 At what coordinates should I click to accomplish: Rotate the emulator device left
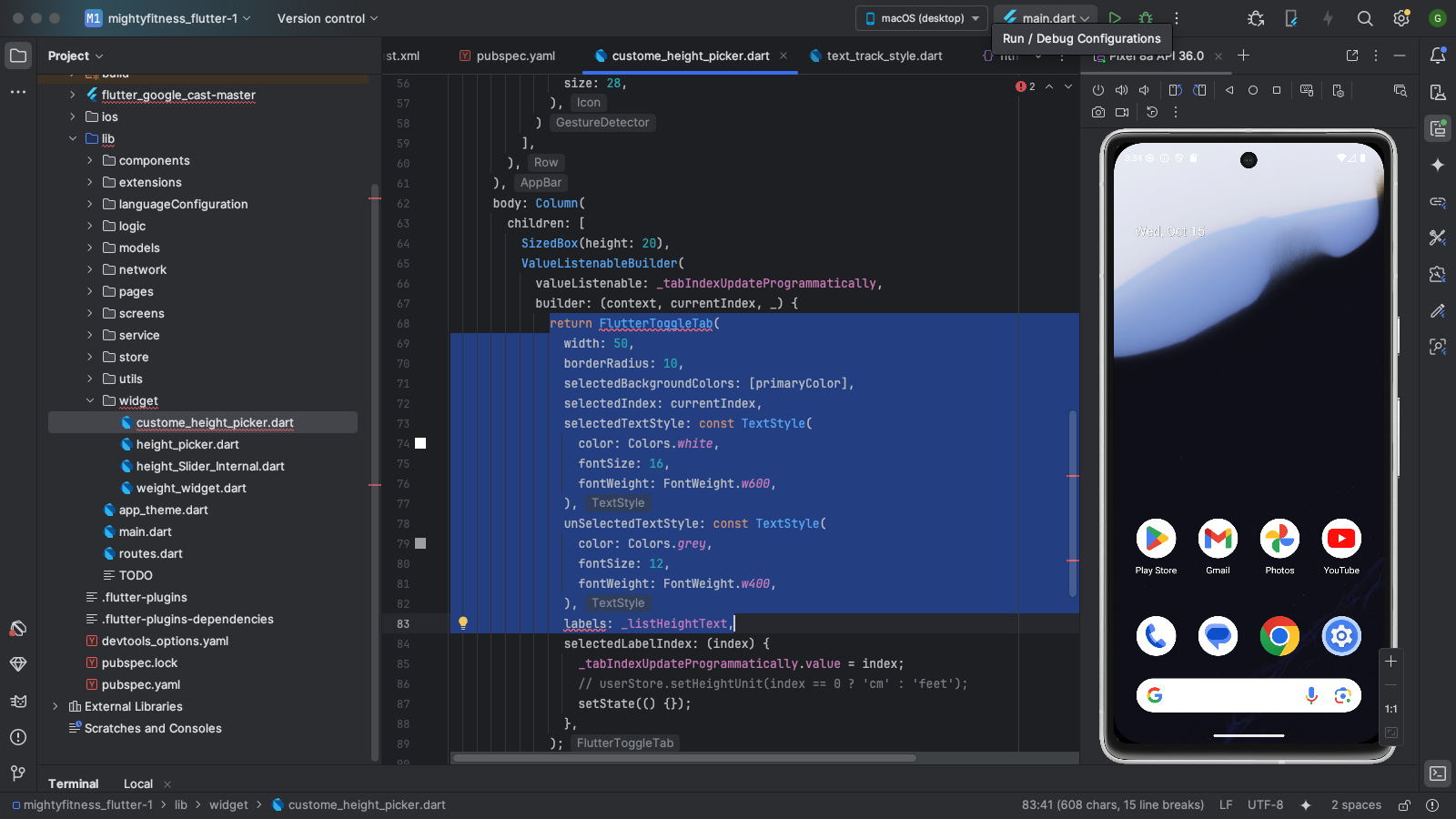[1175, 90]
